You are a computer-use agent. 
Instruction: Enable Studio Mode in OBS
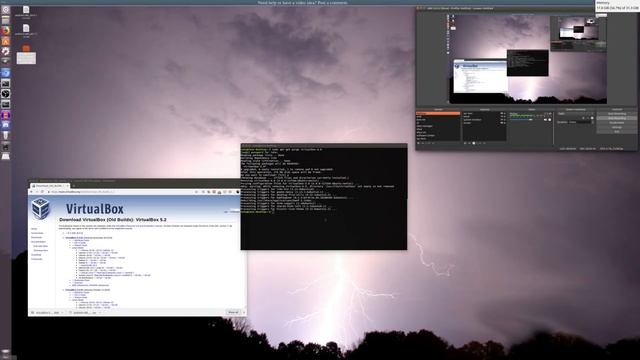point(617,122)
